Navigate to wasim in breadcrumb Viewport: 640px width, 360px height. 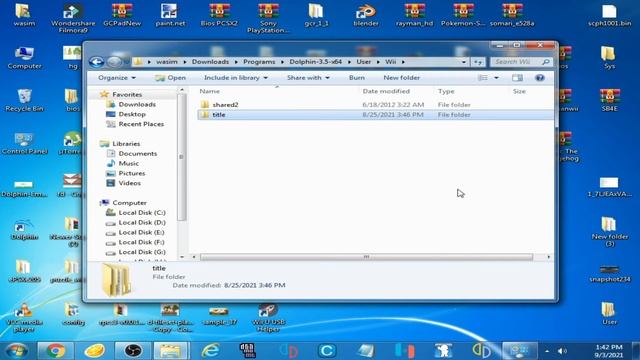(167, 62)
